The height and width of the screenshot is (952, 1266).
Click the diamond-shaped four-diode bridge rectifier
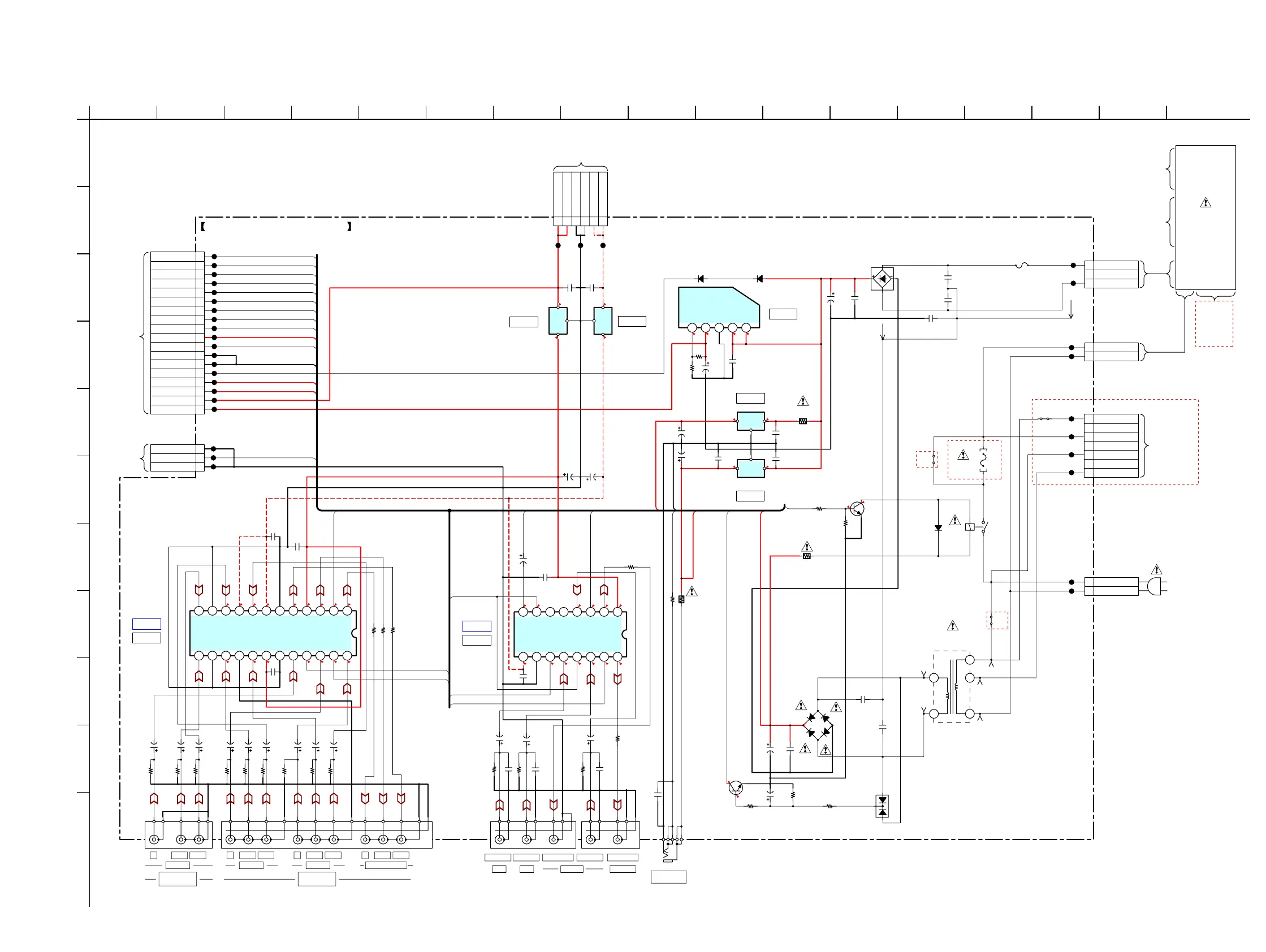[818, 725]
